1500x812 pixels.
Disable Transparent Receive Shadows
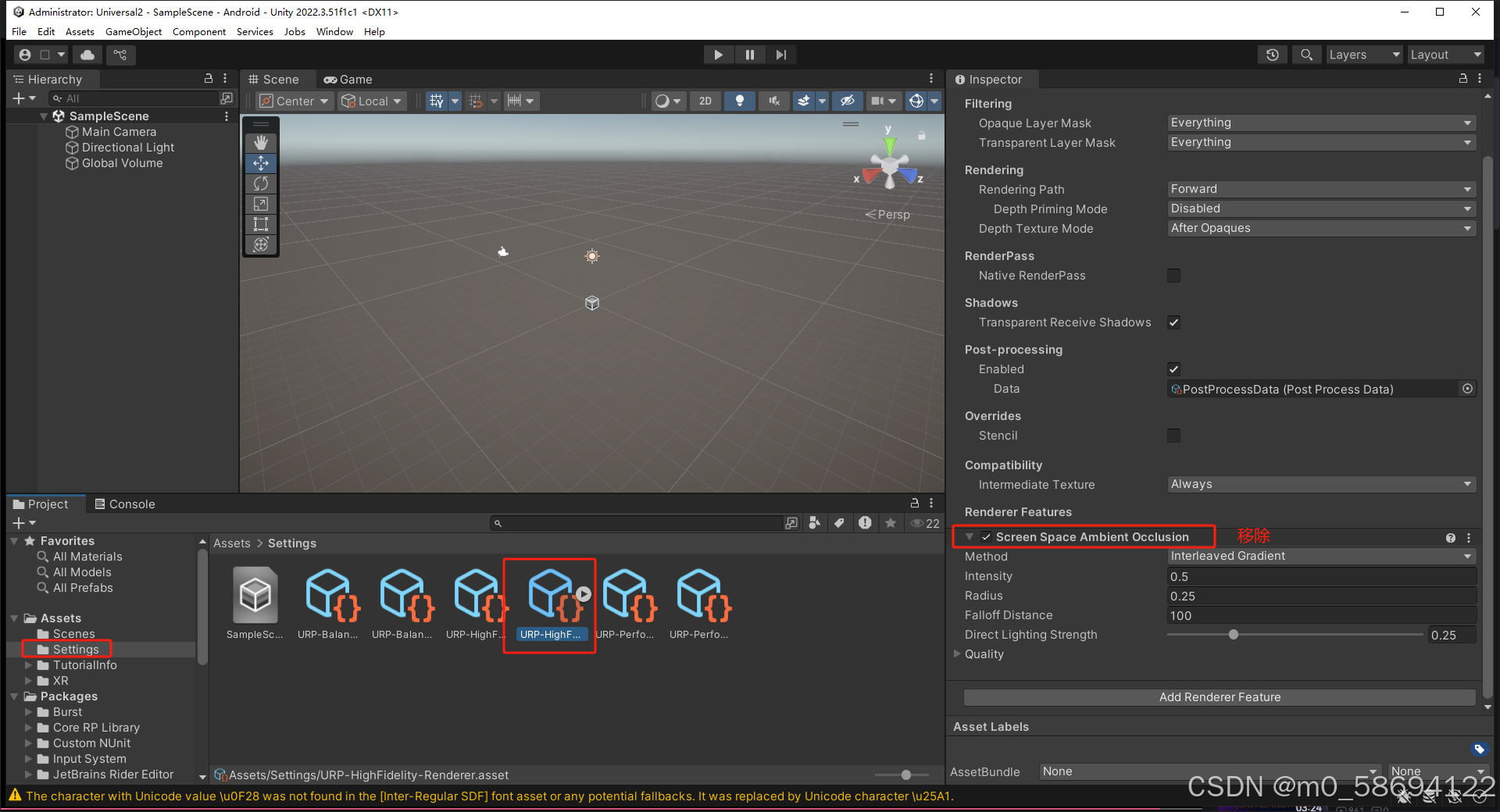pyautogui.click(x=1173, y=322)
